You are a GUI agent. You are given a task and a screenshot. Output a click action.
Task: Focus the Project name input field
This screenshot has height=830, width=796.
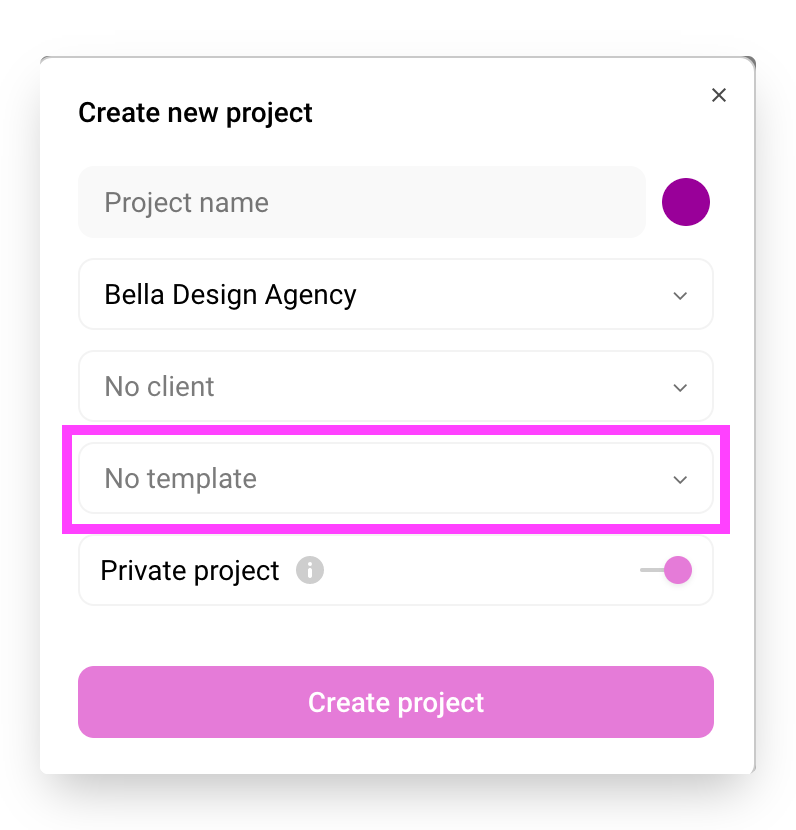tap(361, 203)
